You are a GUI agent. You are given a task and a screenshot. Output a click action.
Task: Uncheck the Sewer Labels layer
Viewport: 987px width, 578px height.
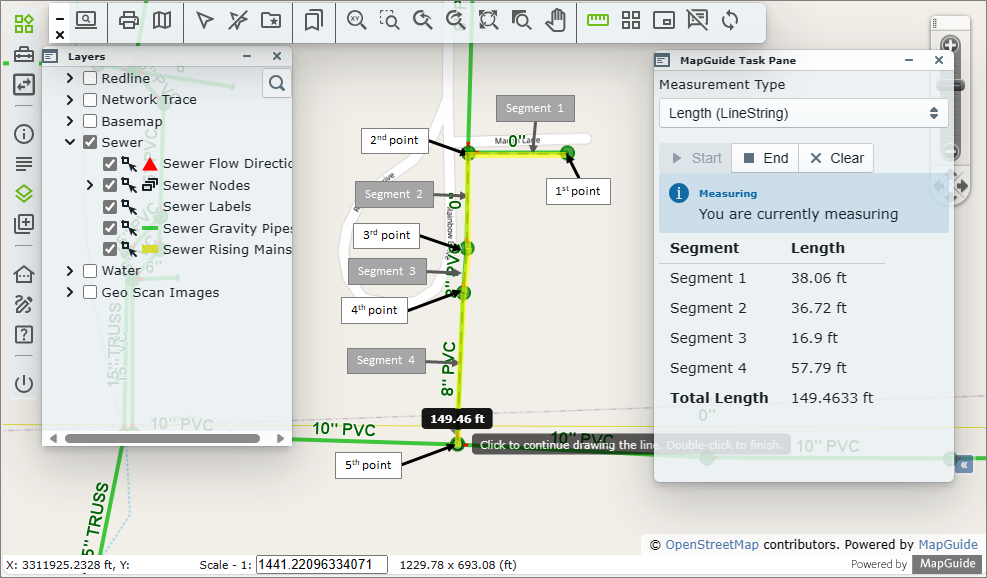111,207
